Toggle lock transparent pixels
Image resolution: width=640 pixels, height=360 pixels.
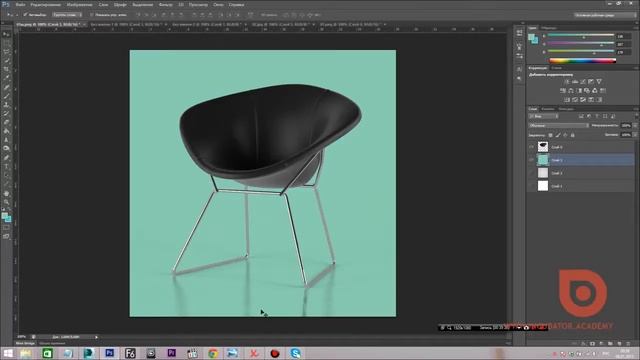[550, 135]
